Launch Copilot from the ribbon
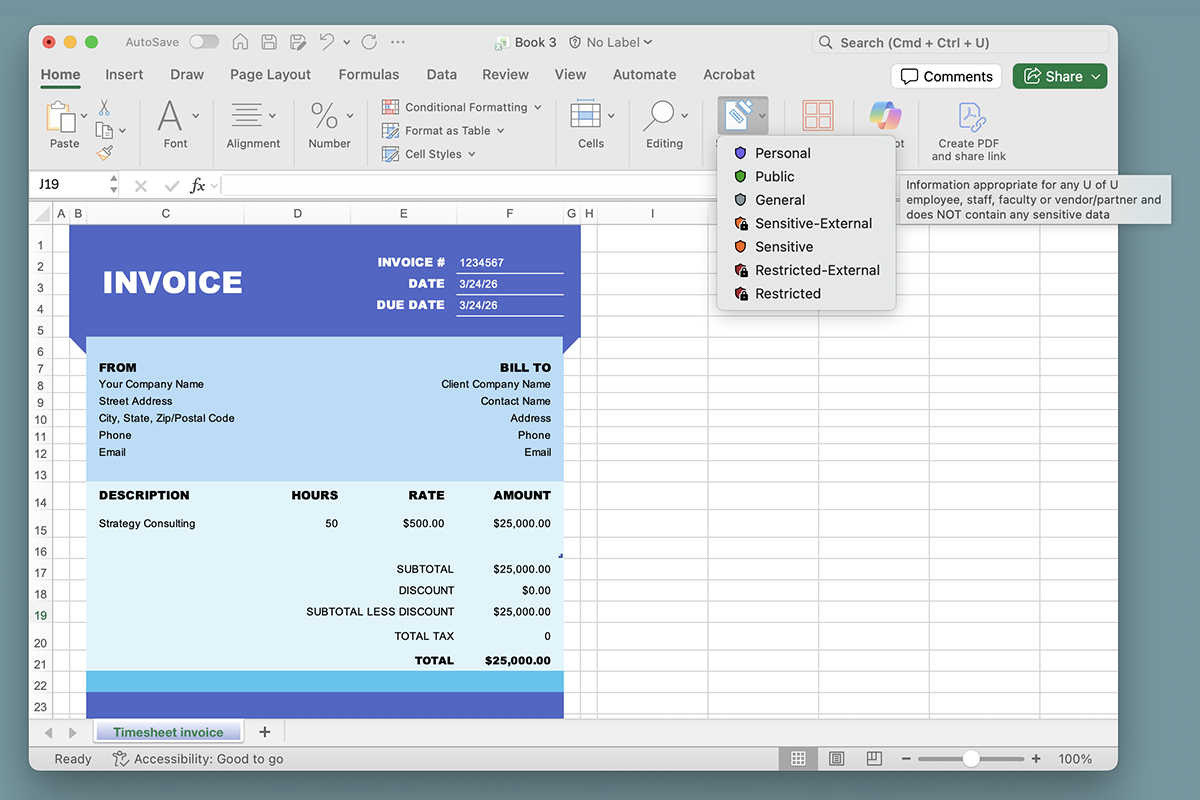This screenshot has width=1200, height=800. tap(884, 115)
